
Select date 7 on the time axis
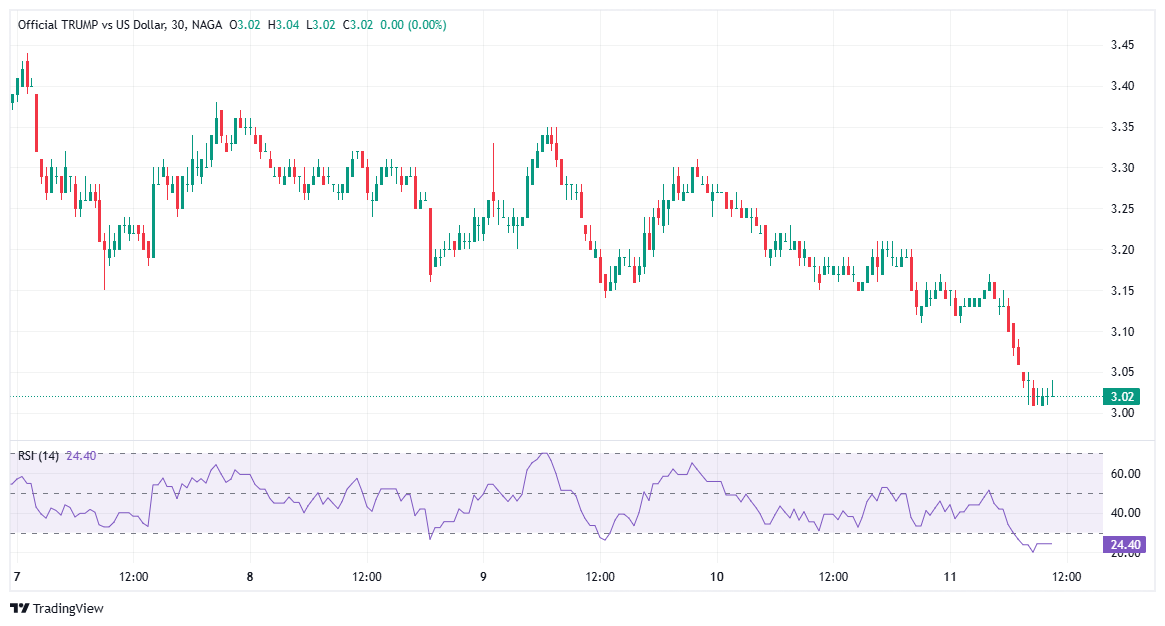16,577
